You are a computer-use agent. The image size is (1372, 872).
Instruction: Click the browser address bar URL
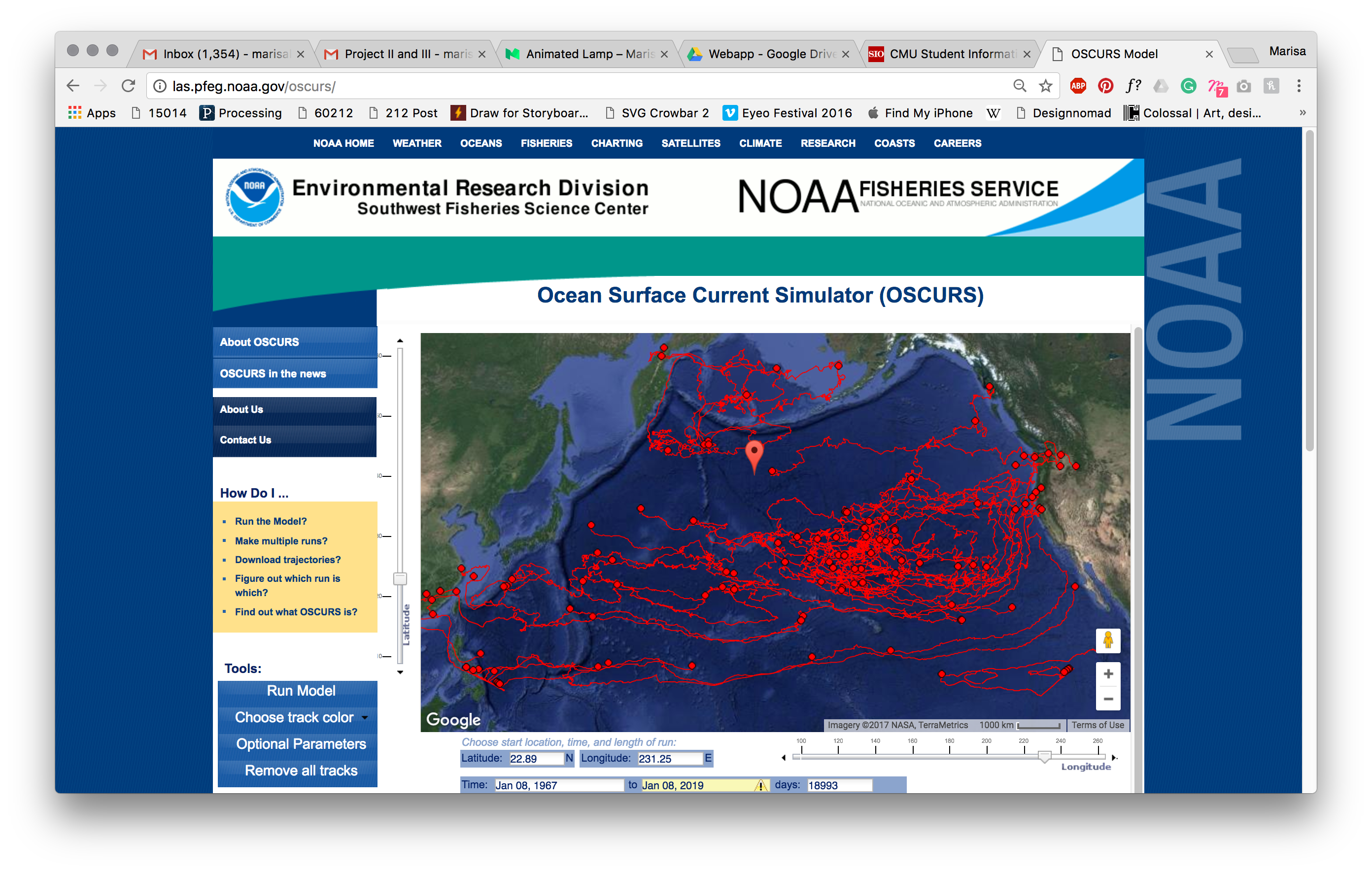[x=254, y=87]
